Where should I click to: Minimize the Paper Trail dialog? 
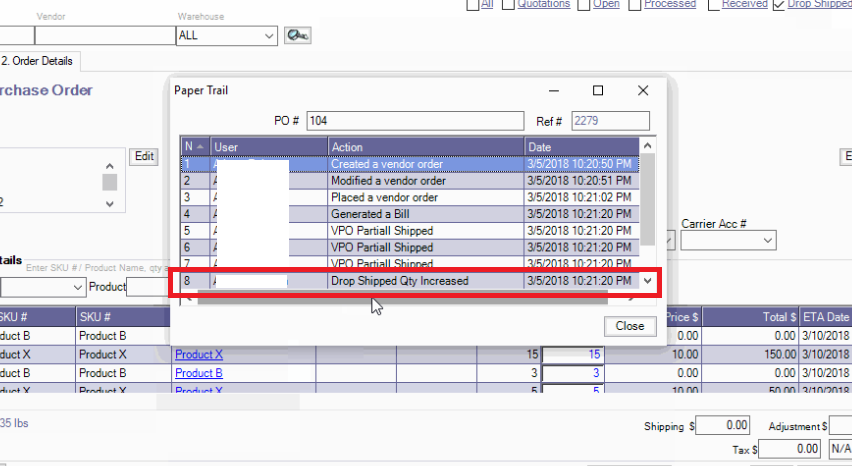pos(552,90)
